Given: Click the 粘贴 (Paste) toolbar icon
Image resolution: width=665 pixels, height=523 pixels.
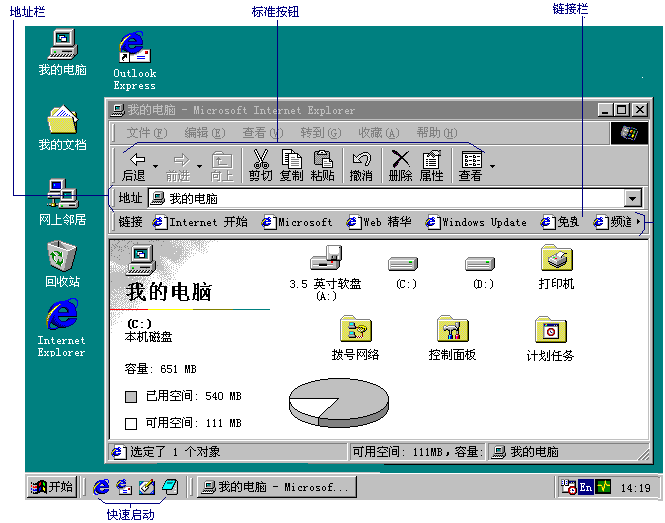Looking at the screenshot, I should [x=323, y=159].
